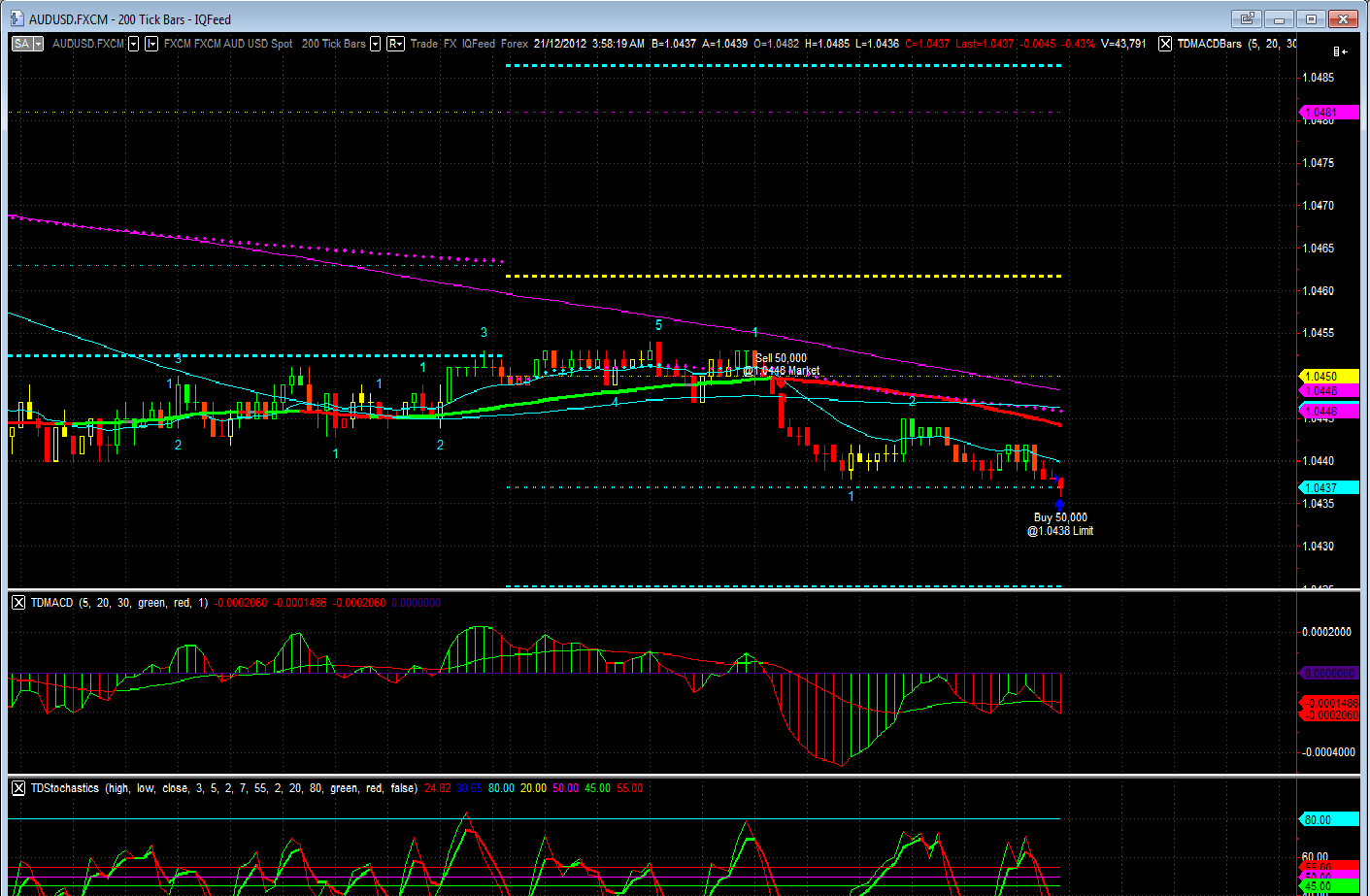Screen dimensions: 1370x896
Task: Click the close value C=1.0437
Action: click(x=927, y=44)
